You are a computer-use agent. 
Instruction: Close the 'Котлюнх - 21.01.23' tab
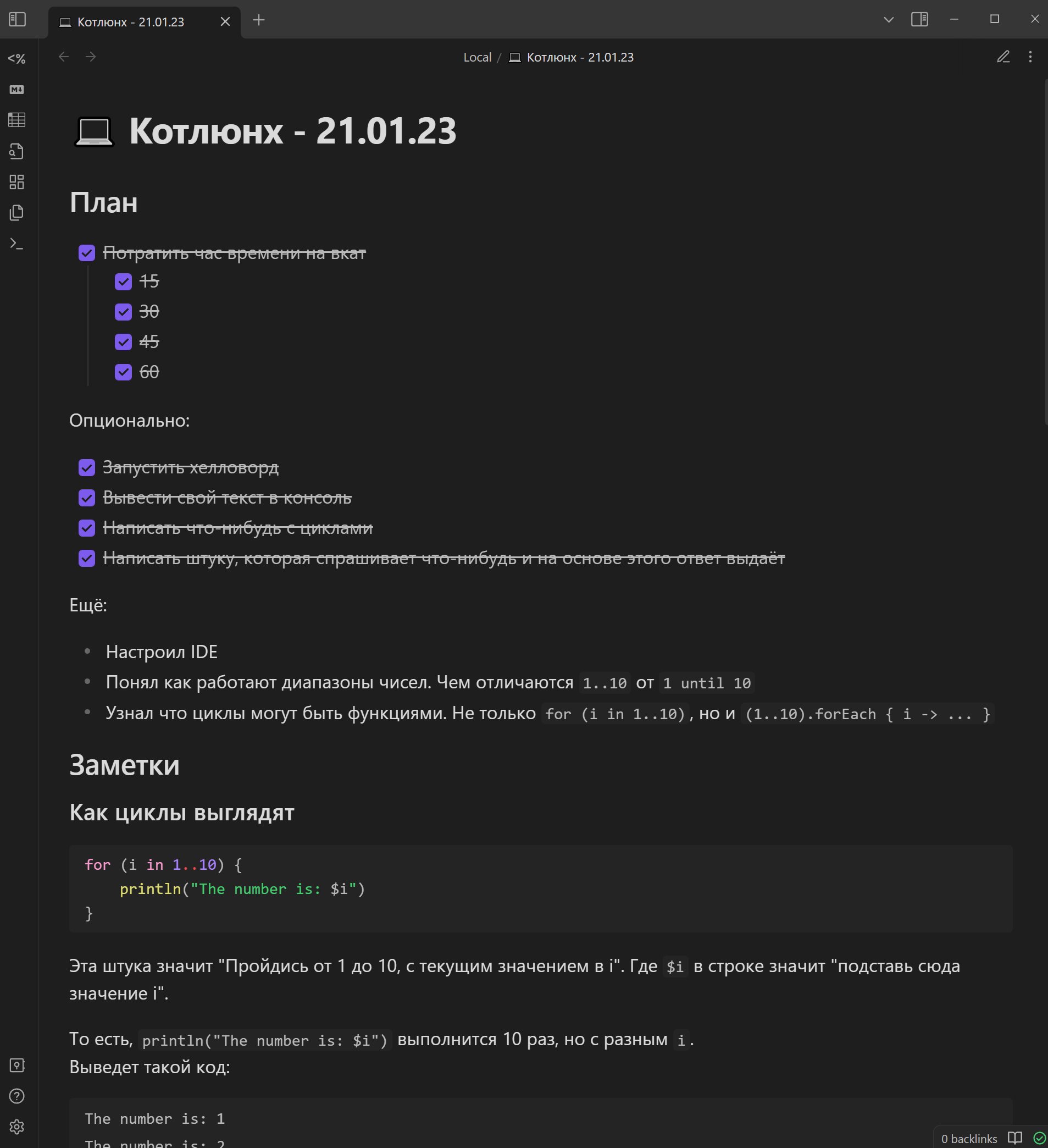[225, 21]
